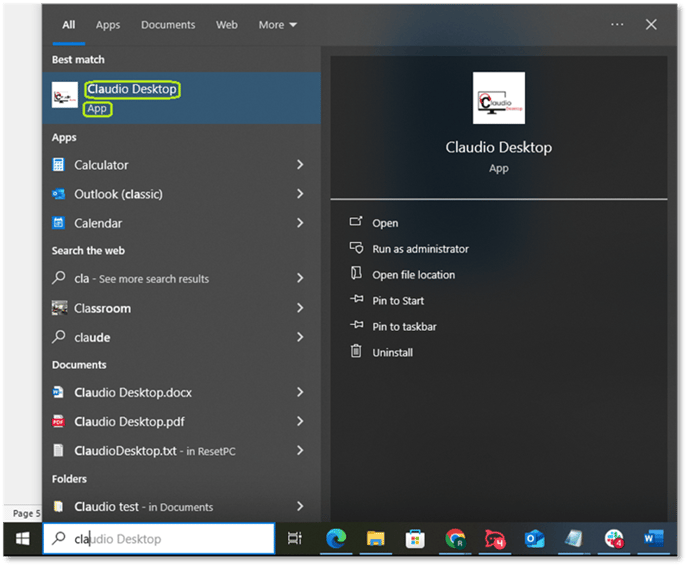
Task: Click the PDF icon for Claudio Desktop.pdf
Action: pyautogui.click(x=58, y=421)
